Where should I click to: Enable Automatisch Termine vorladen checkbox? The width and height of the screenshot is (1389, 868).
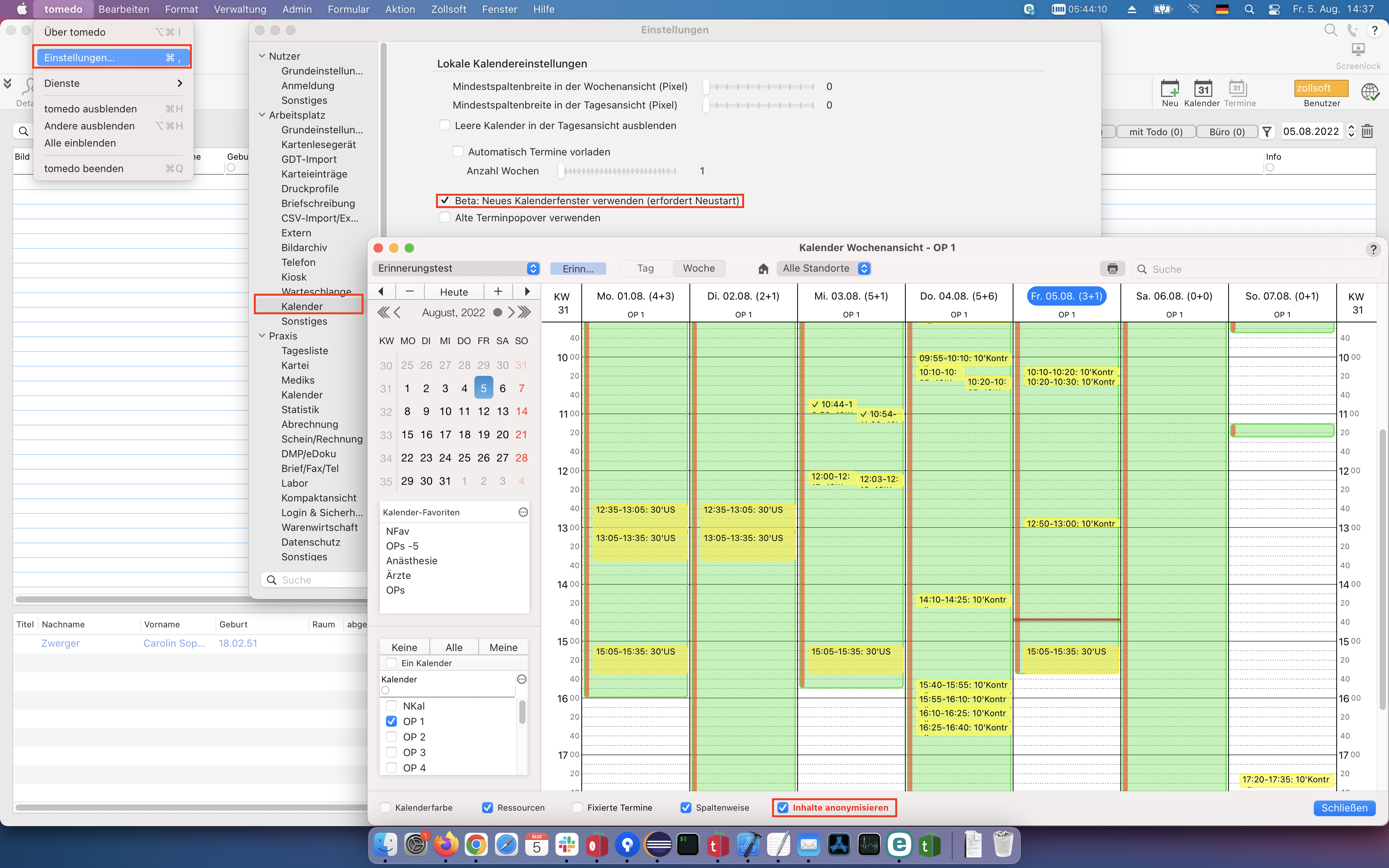pos(458,152)
